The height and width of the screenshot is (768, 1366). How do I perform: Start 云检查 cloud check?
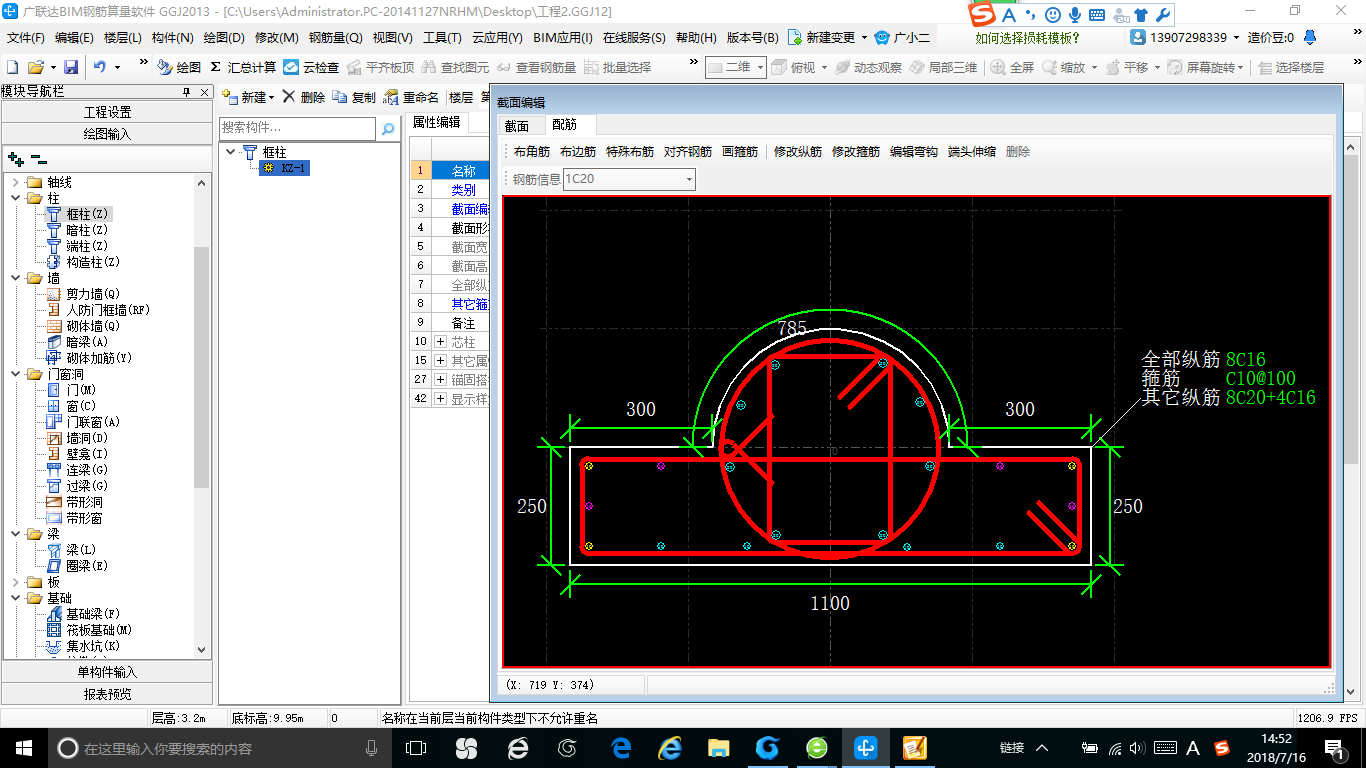(311, 67)
